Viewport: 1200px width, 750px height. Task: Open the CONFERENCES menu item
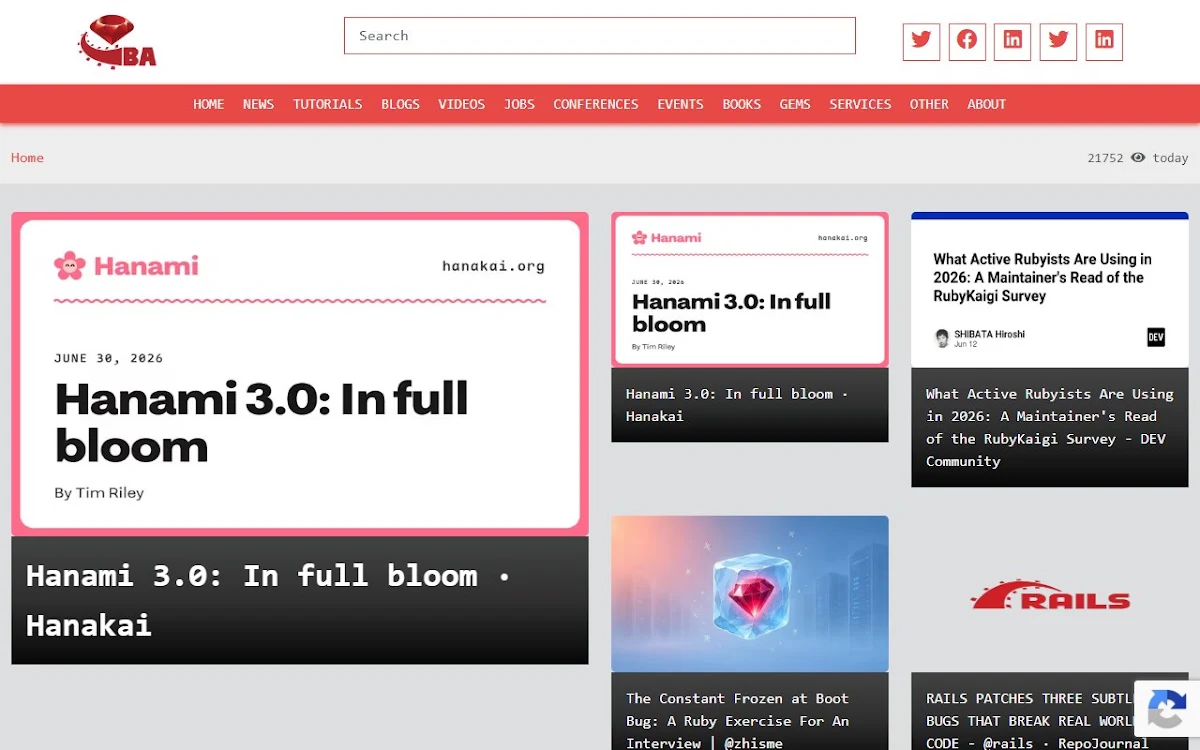(x=596, y=104)
